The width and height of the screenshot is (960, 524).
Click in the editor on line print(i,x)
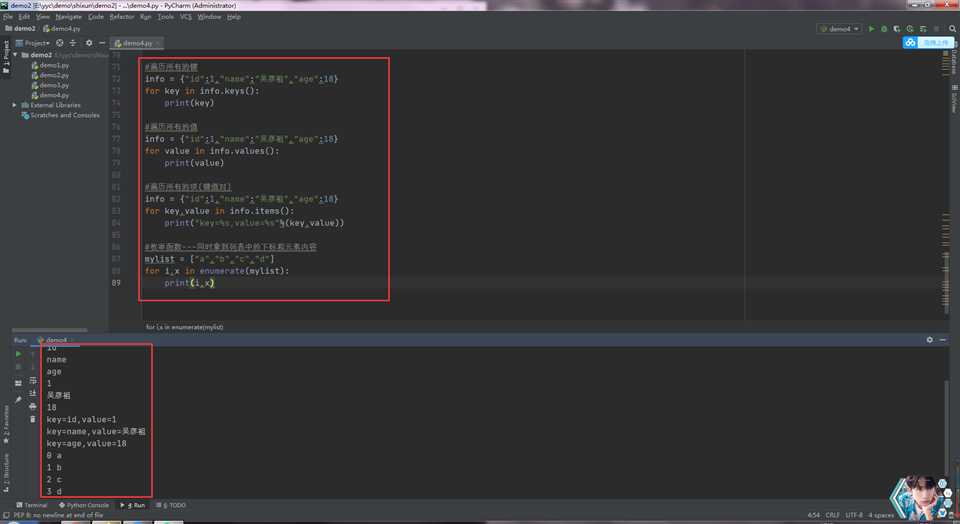click(189, 283)
